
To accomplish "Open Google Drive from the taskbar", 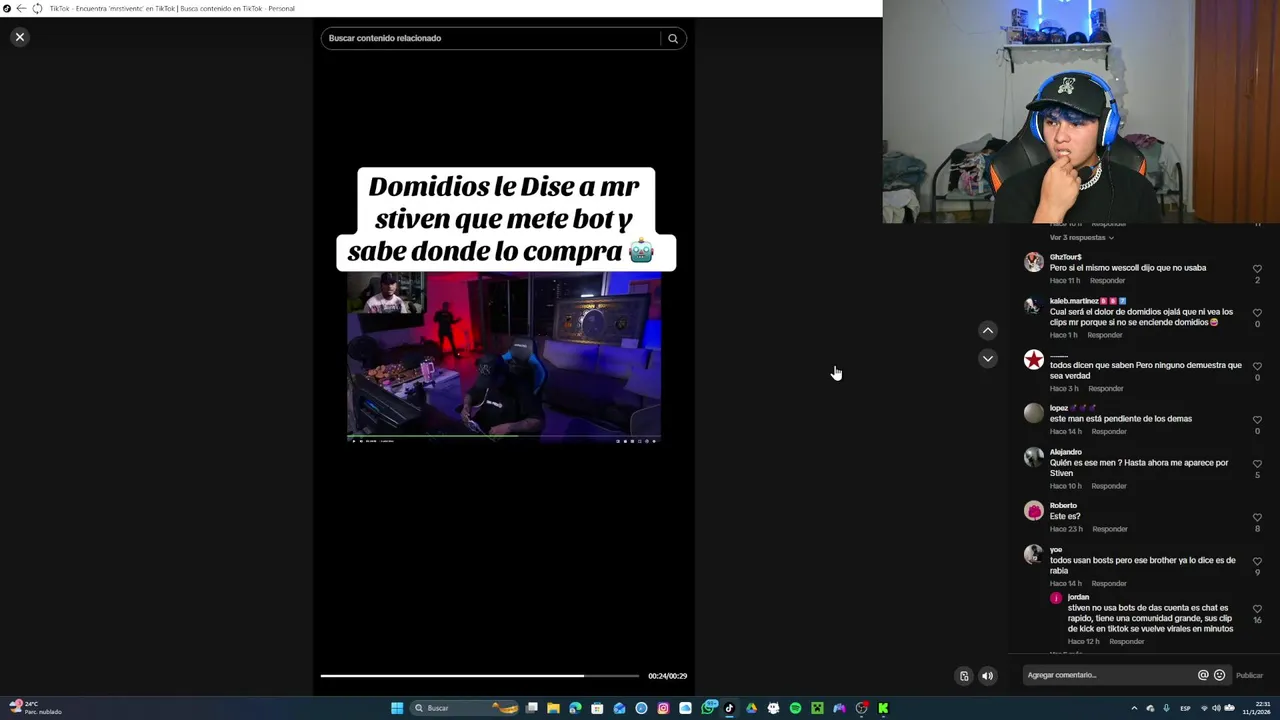I will coord(751,708).
